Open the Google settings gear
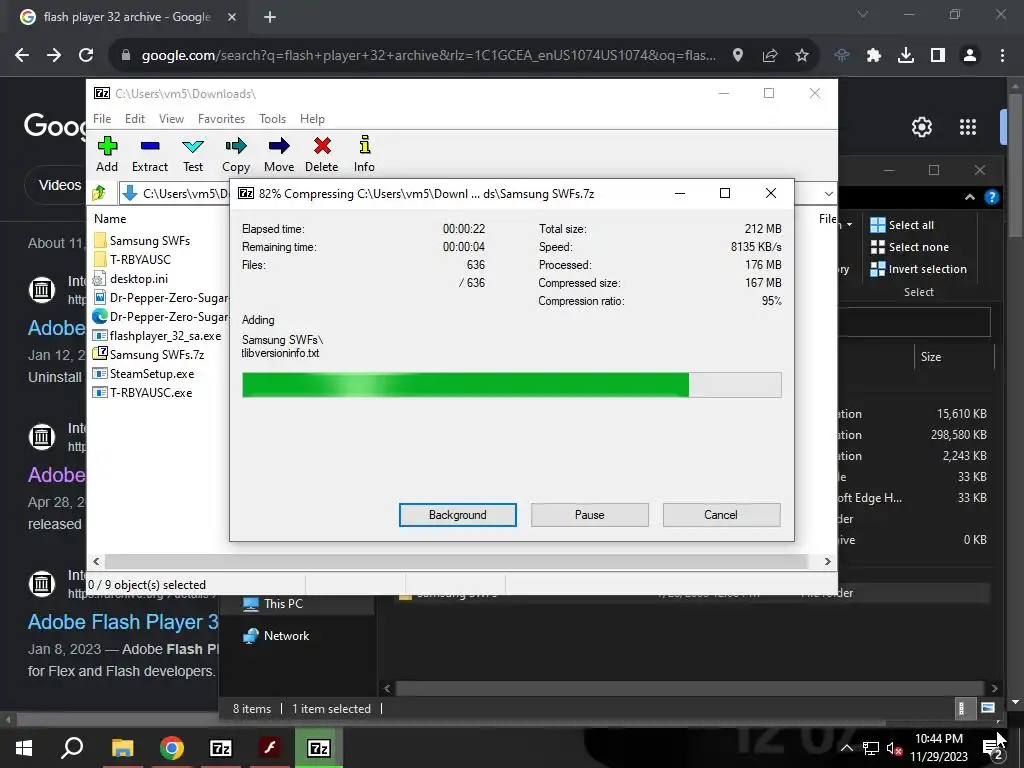Image resolution: width=1024 pixels, height=768 pixels. click(x=921, y=127)
